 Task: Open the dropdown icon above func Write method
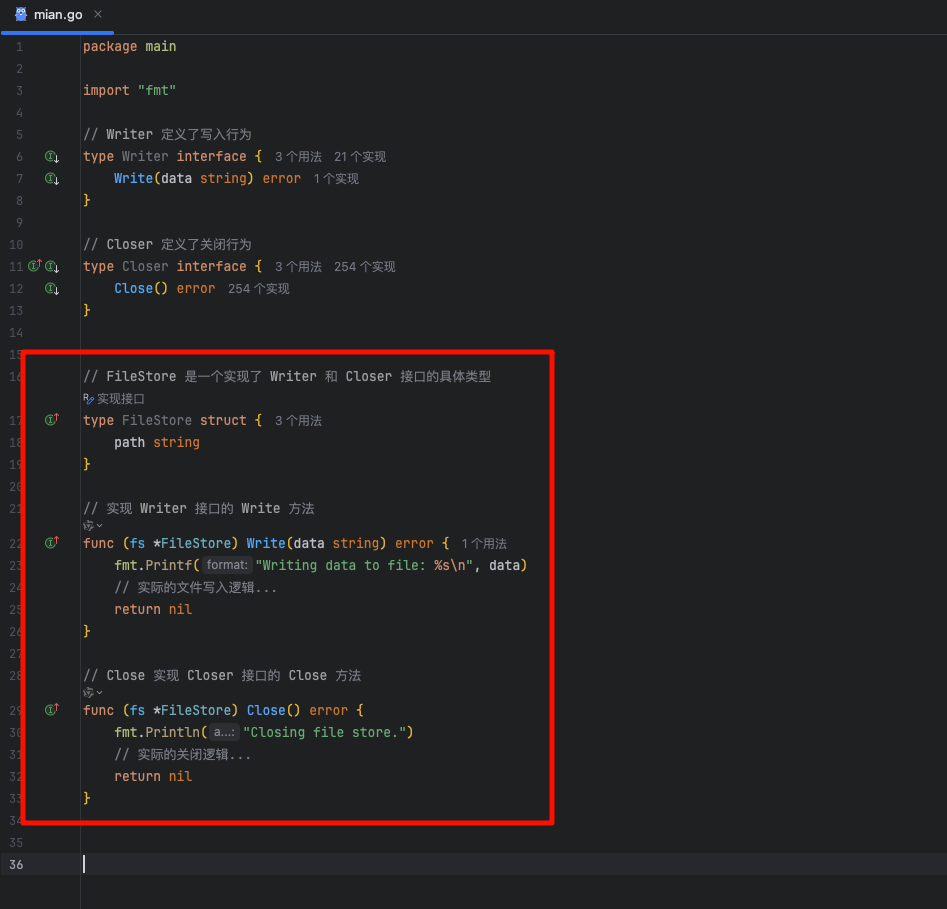tap(93, 525)
